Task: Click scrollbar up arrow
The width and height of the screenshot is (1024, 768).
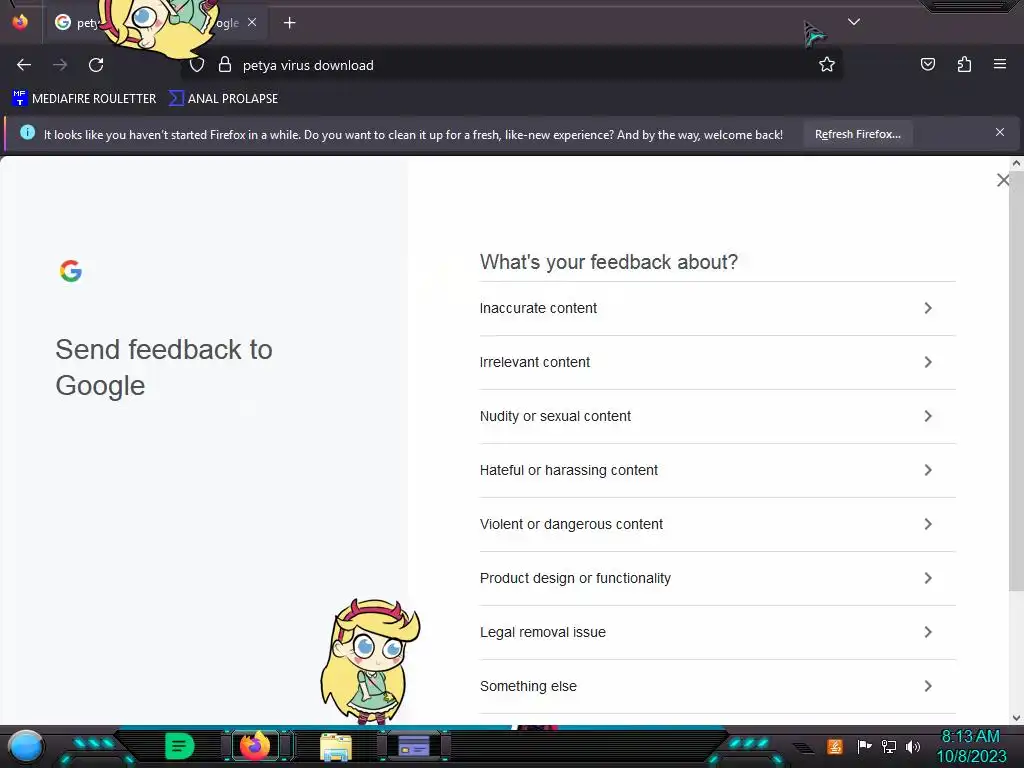Action: (x=1016, y=163)
